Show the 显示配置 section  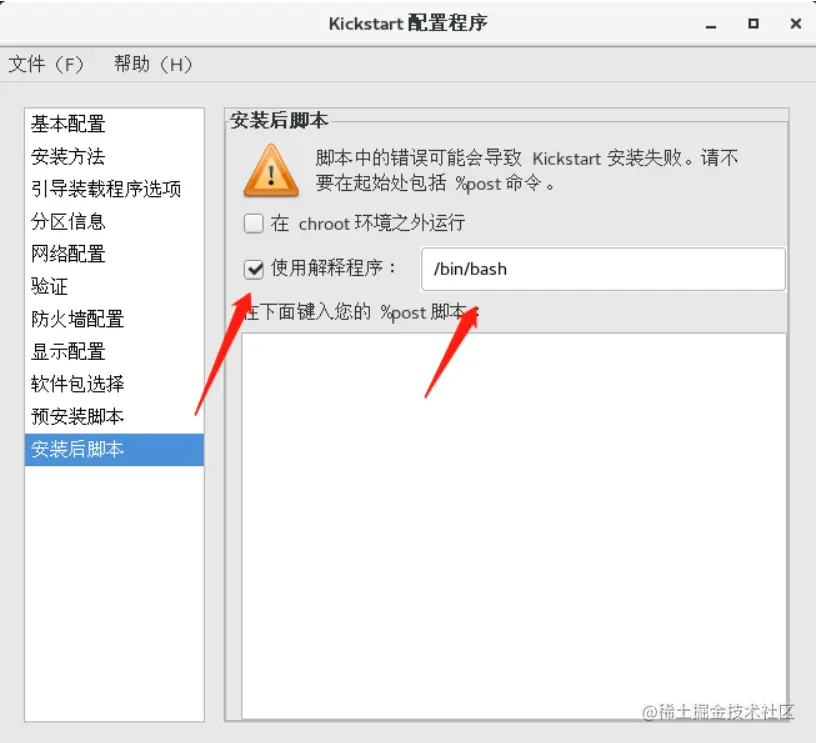(114, 352)
